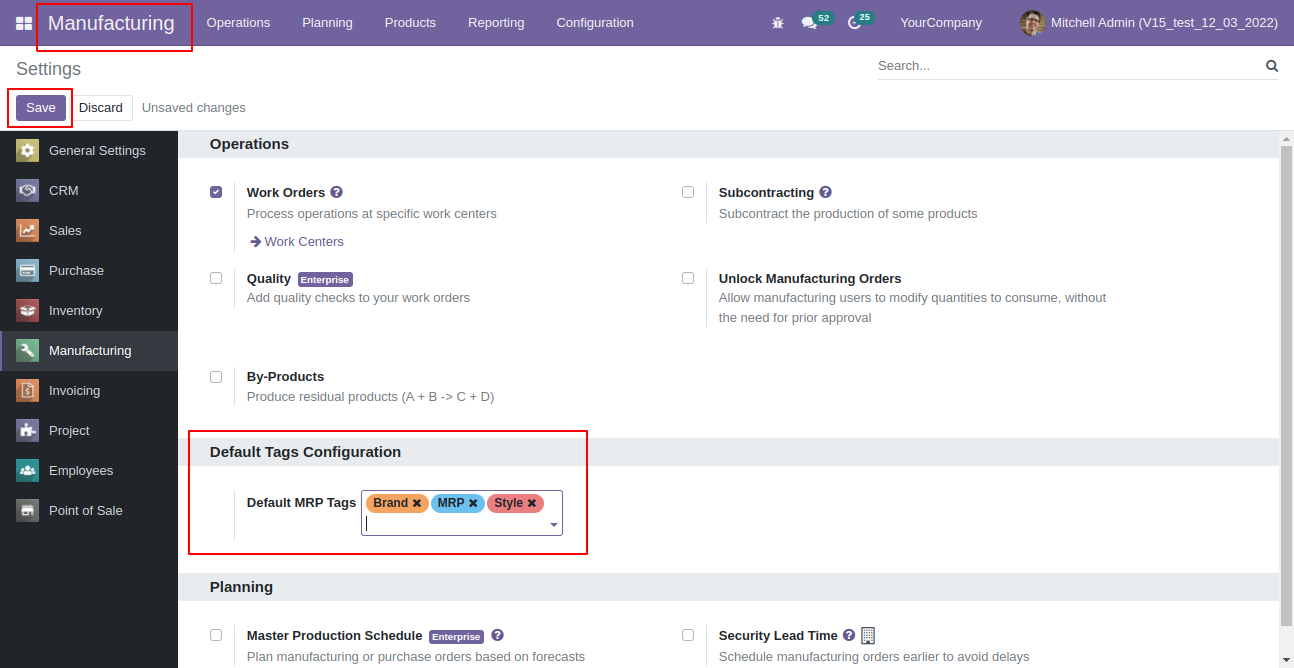This screenshot has width=1294, height=668.
Task: Uncheck the Work Orders checkbox
Action: pyautogui.click(x=216, y=192)
